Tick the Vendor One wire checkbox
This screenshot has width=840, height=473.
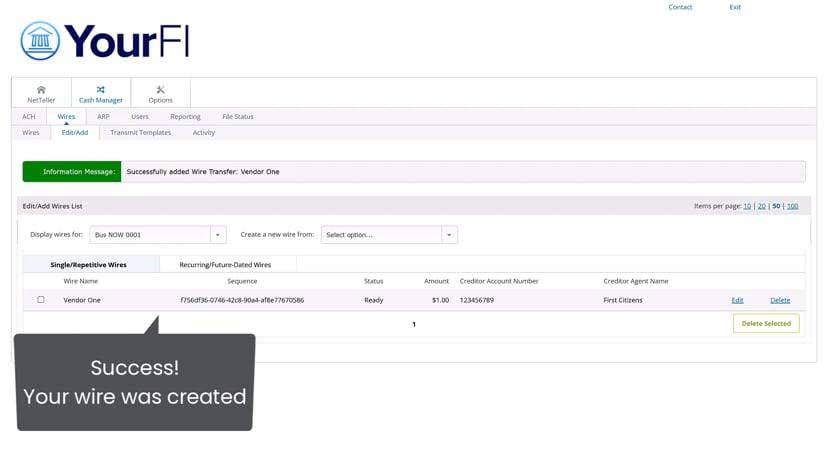[x=41, y=300]
